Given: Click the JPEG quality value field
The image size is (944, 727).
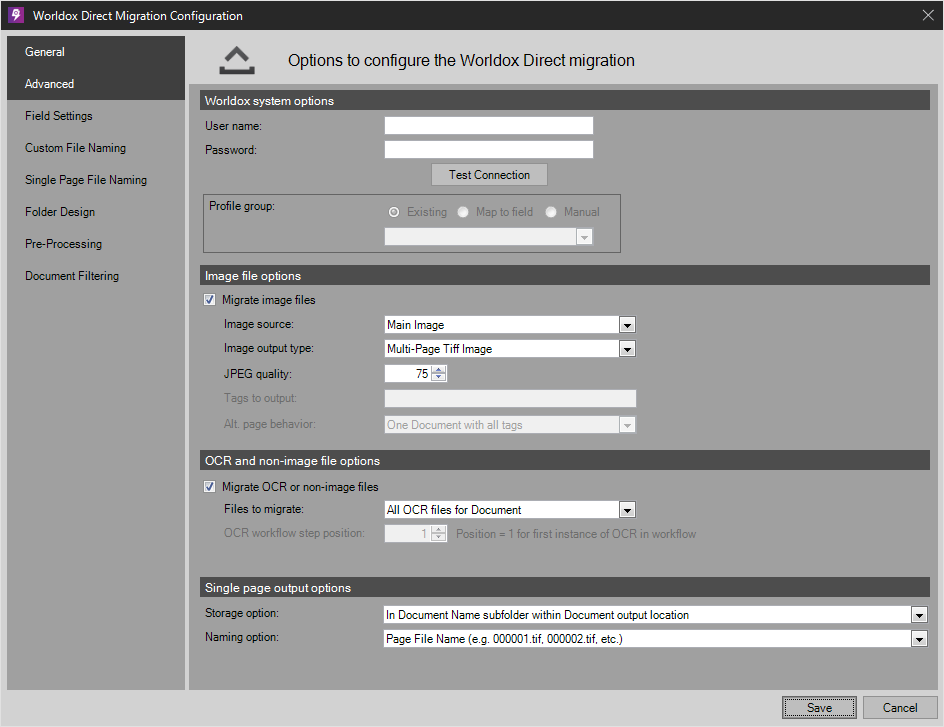Looking at the screenshot, I should pyautogui.click(x=408, y=374).
